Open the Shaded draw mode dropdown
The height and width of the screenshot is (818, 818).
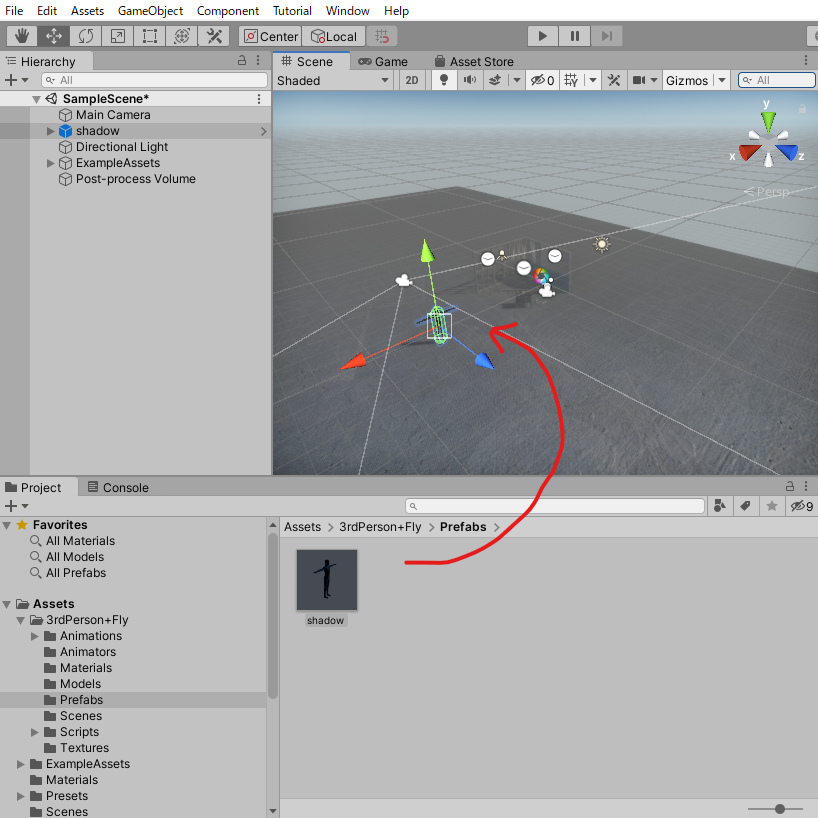[332, 80]
